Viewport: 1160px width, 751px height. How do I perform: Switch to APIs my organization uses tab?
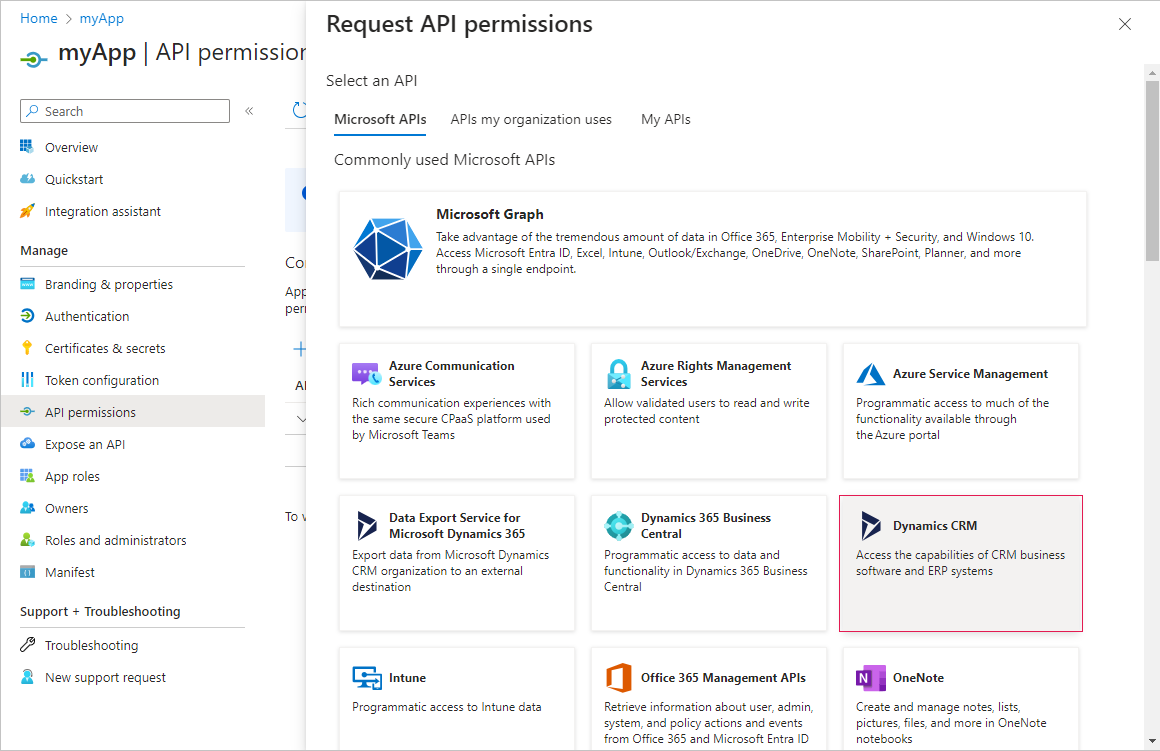pyautogui.click(x=531, y=119)
